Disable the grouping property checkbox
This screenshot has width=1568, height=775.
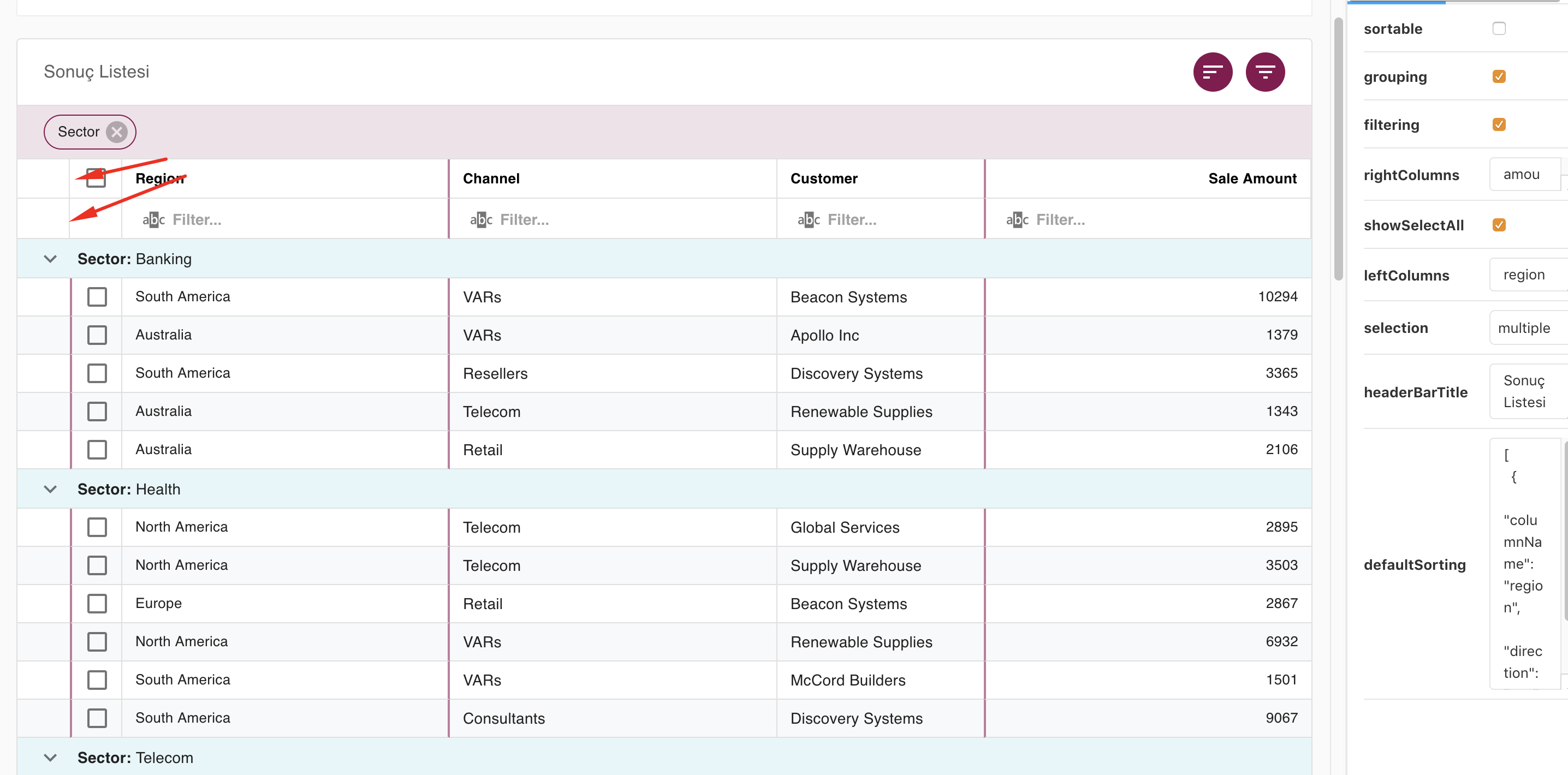pyautogui.click(x=1498, y=76)
